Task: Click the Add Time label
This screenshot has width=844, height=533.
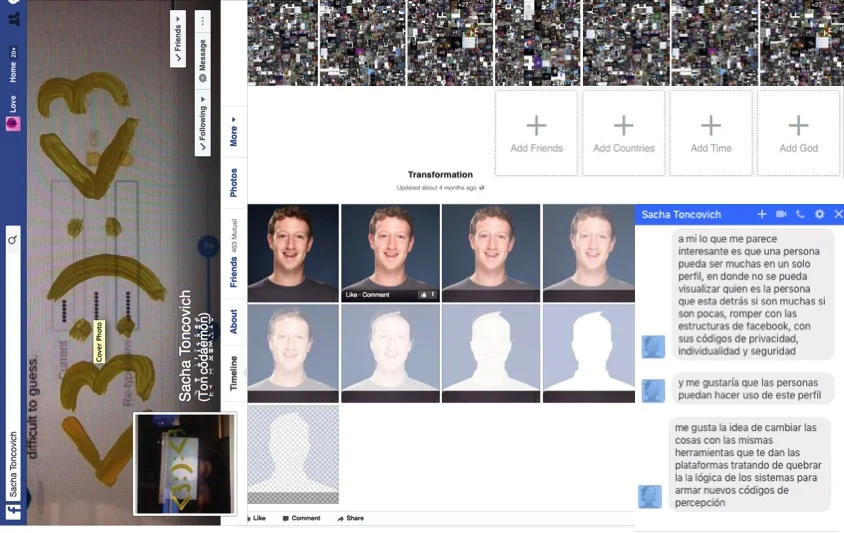Action: (711, 148)
